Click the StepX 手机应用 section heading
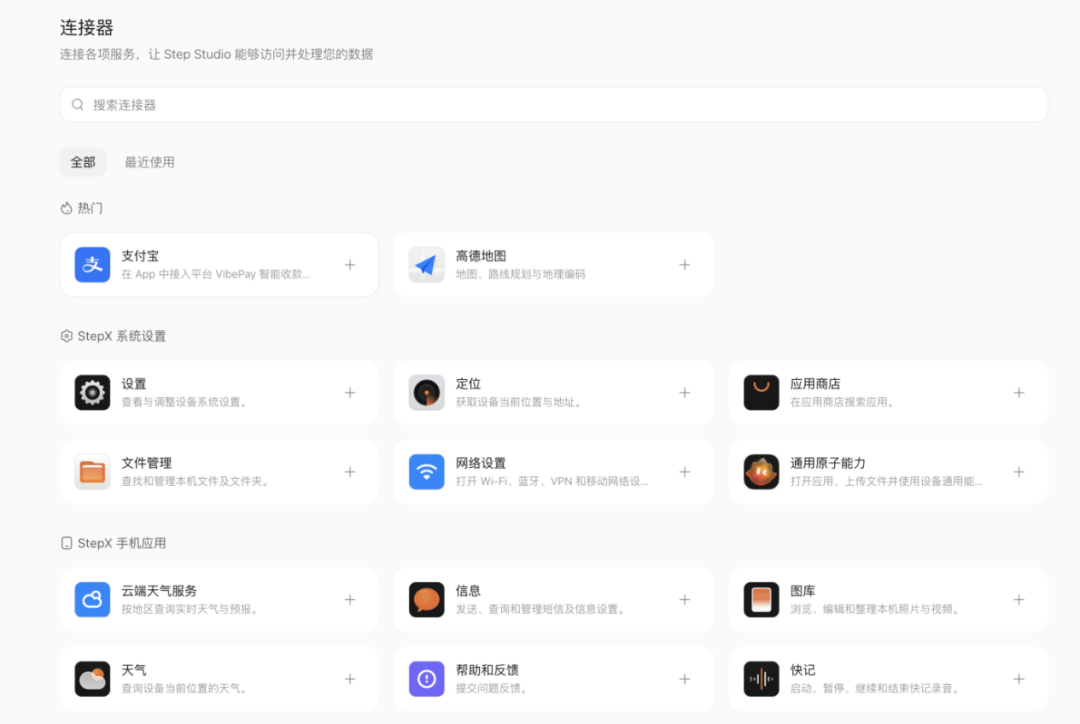1080x724 pixels. point(114,544)
